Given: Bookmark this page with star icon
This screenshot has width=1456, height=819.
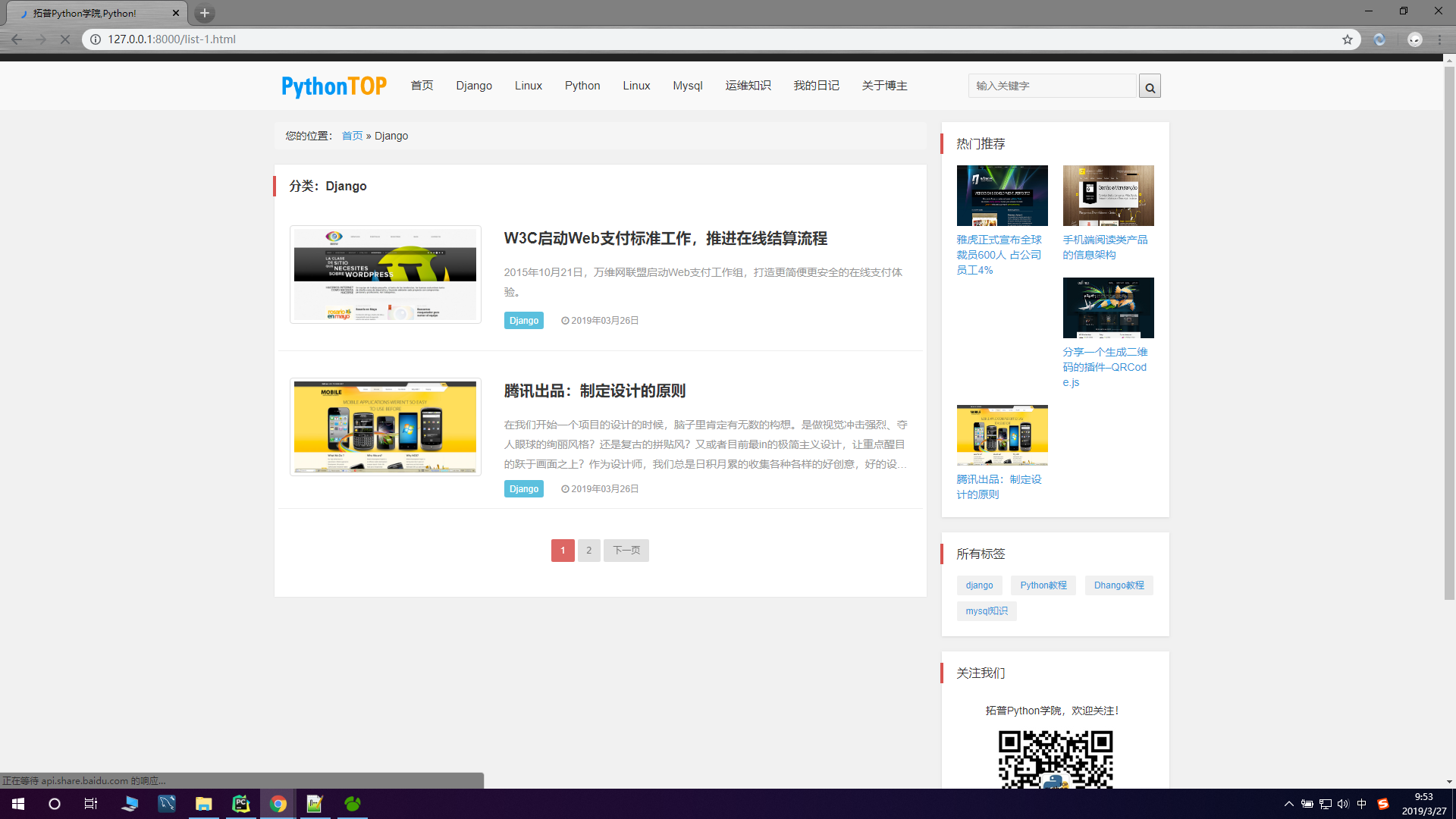Looking at the screenshot, I should pyautogui.click(x=1348, y=39).
